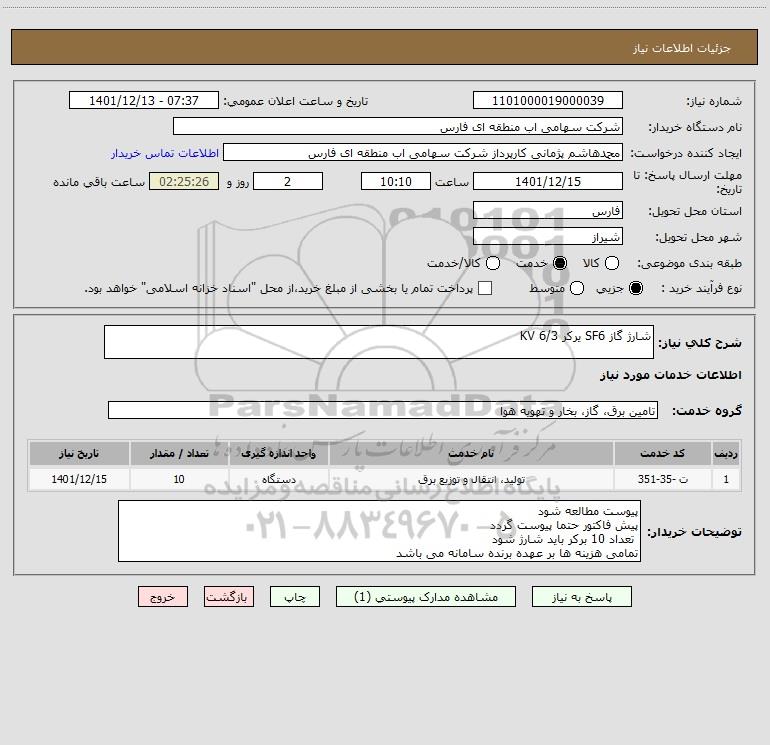Click the buyer organization name field
This screenshot has height=745, width=770.
coord(398,126)
